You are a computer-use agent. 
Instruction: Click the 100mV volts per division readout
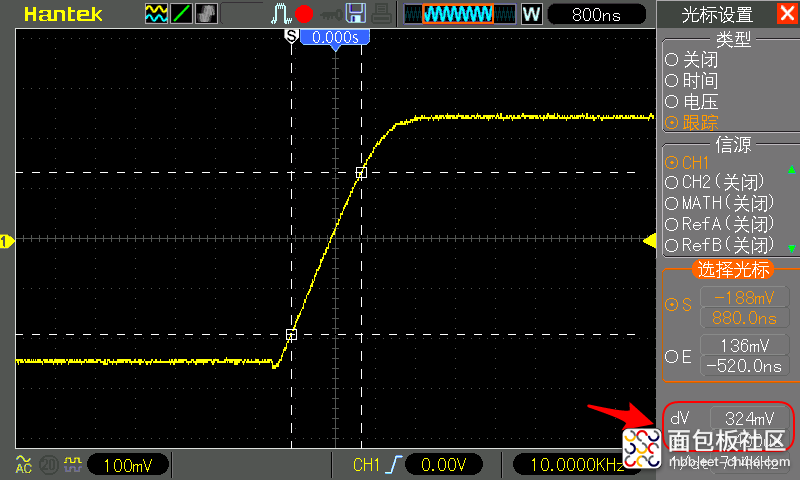tap(128, 465)
